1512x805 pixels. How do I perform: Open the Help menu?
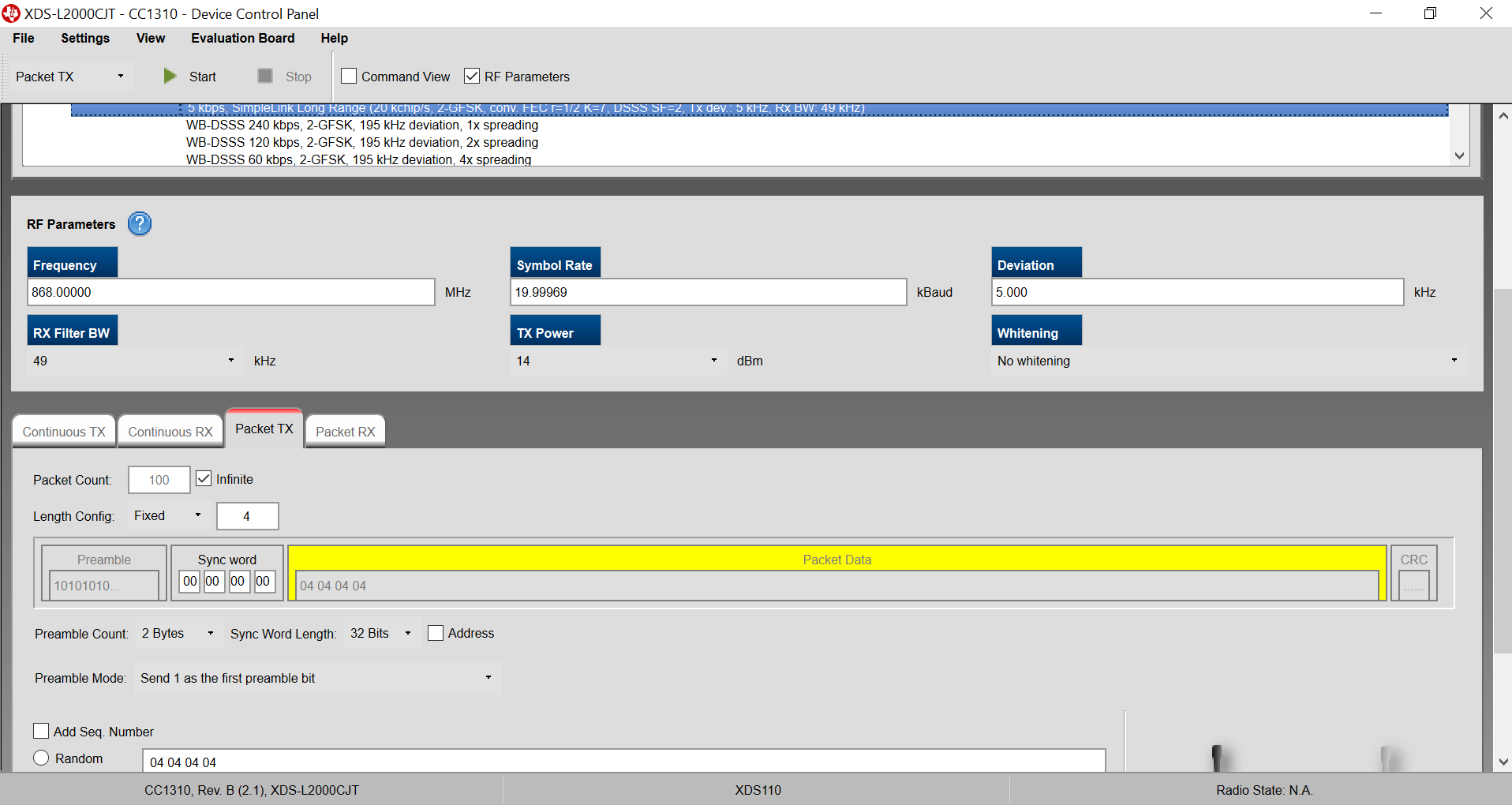[335, 38]
